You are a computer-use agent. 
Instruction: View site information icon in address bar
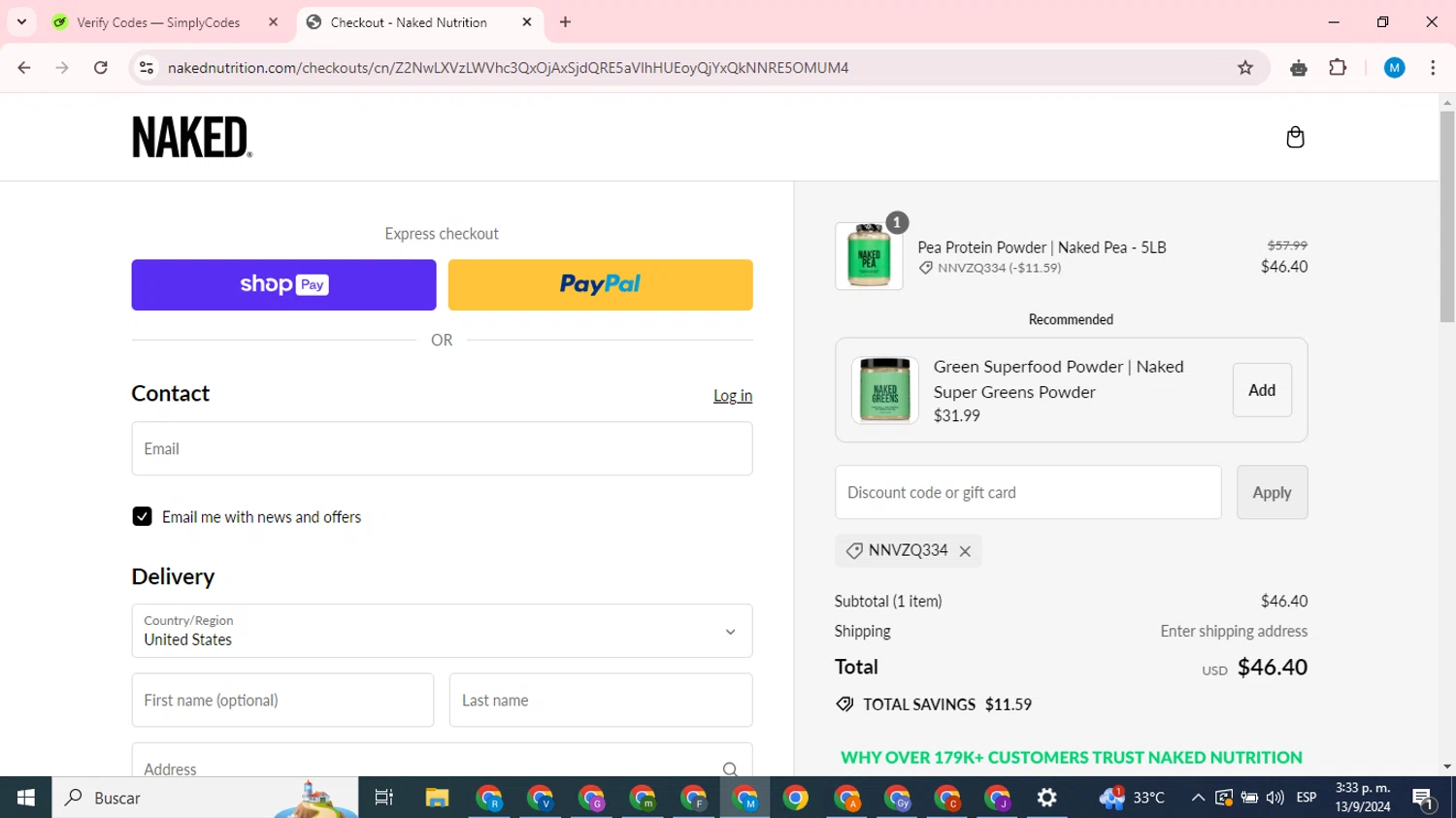[x=147, y=68]
